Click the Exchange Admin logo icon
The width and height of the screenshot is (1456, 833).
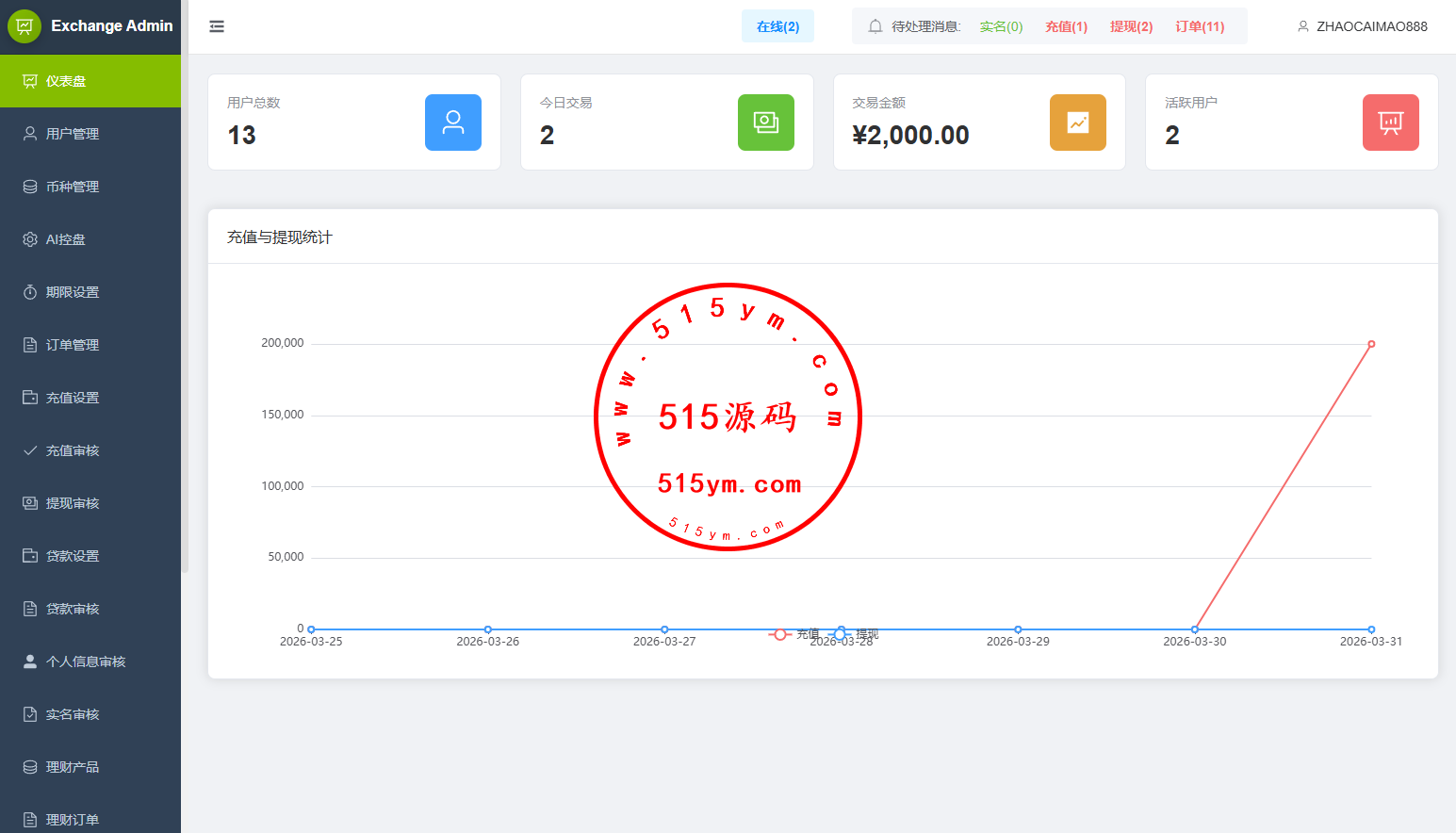(x=25, y=26)
